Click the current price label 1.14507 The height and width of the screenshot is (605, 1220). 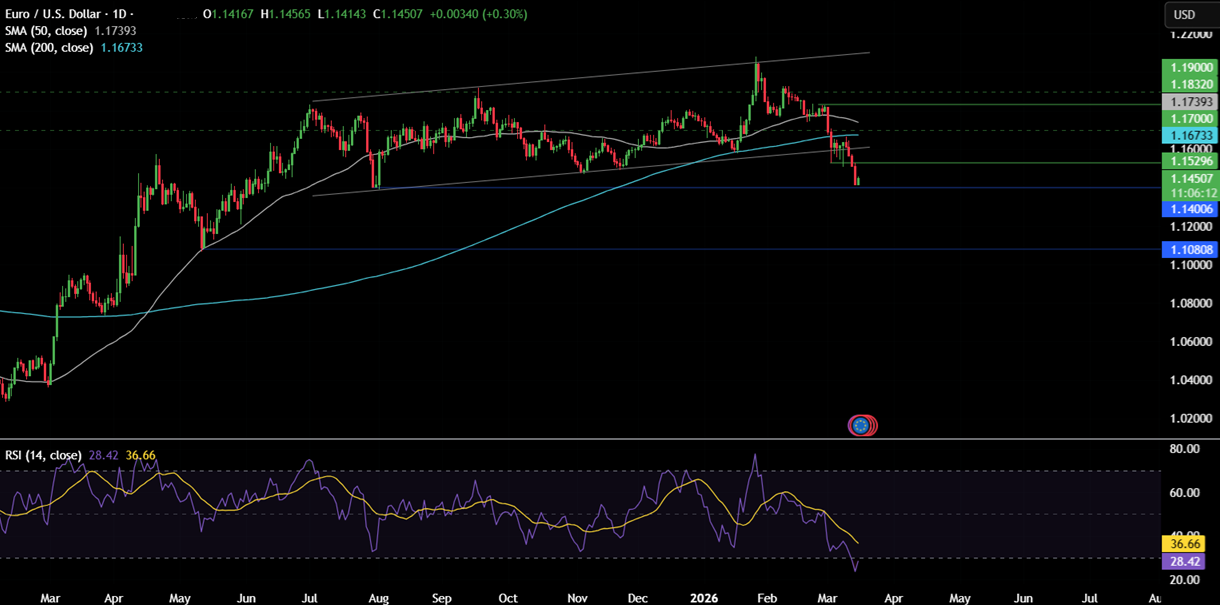[1190, 178]
